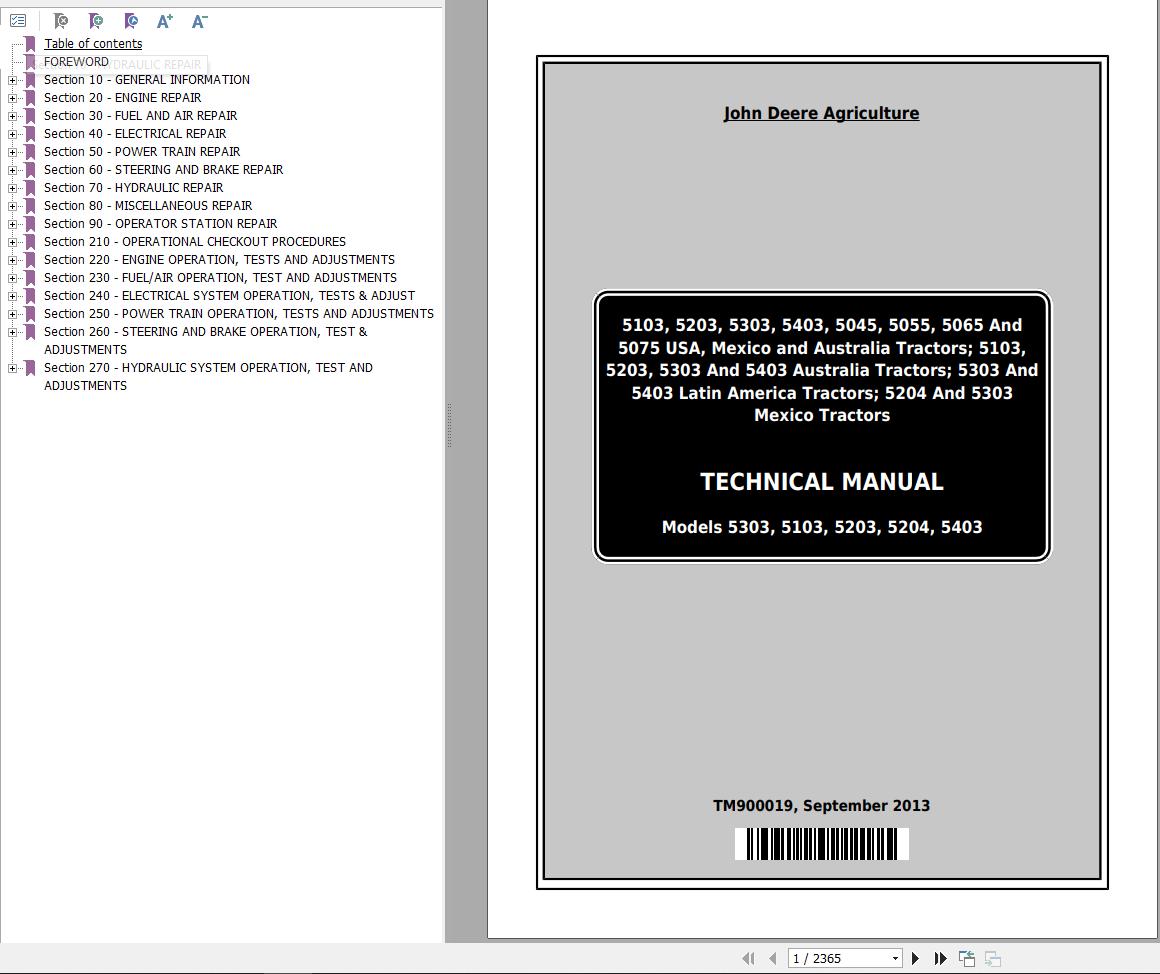Click the delete bookmark icon
The image size is (1160, 974).
pos(61,21)
